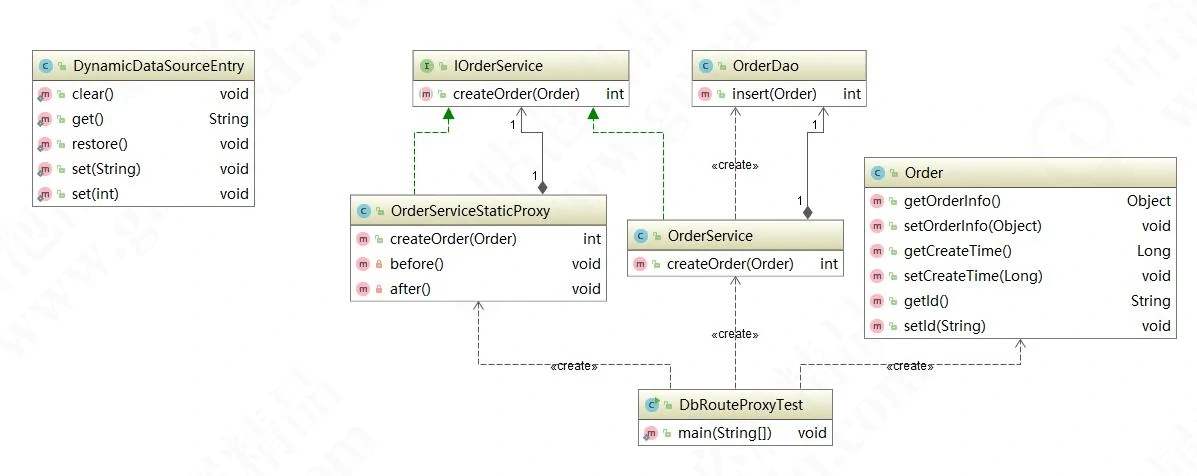Select the set(String) method row
The width and height of the screenshot is (1197, 476).
point(142,169)
